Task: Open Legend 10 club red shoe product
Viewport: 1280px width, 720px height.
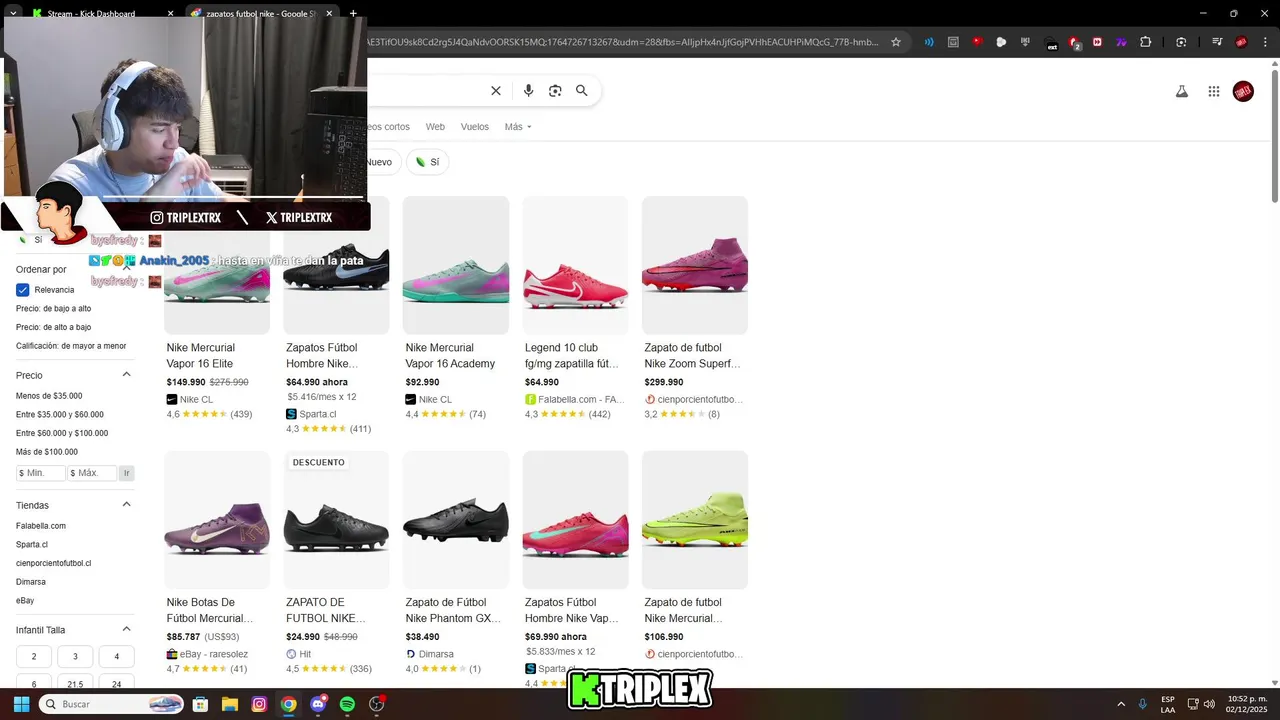Action: pos(575,307)
